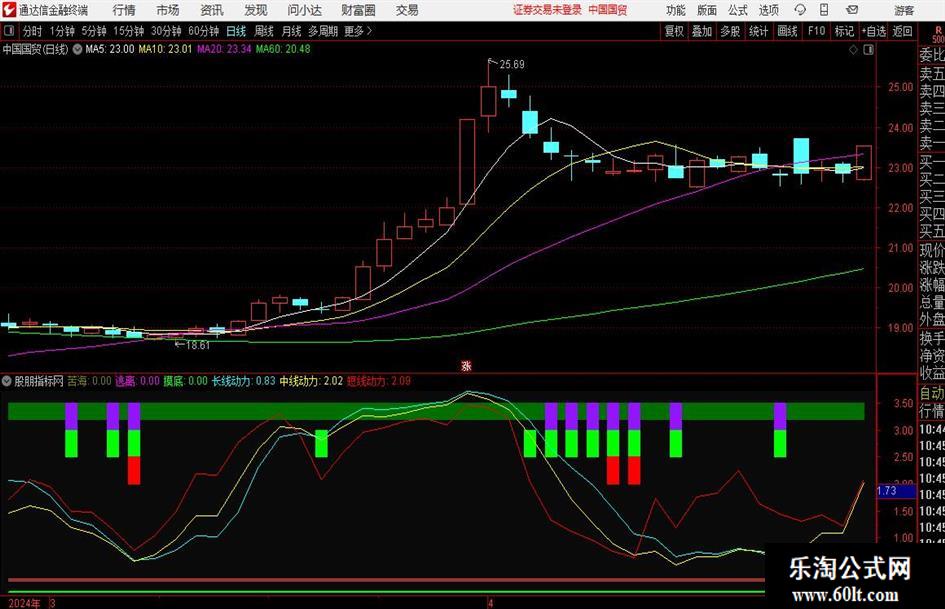This screenshot has height=609, width=945.
Task: Open the 行情 menu
Action: pos(124,10)
